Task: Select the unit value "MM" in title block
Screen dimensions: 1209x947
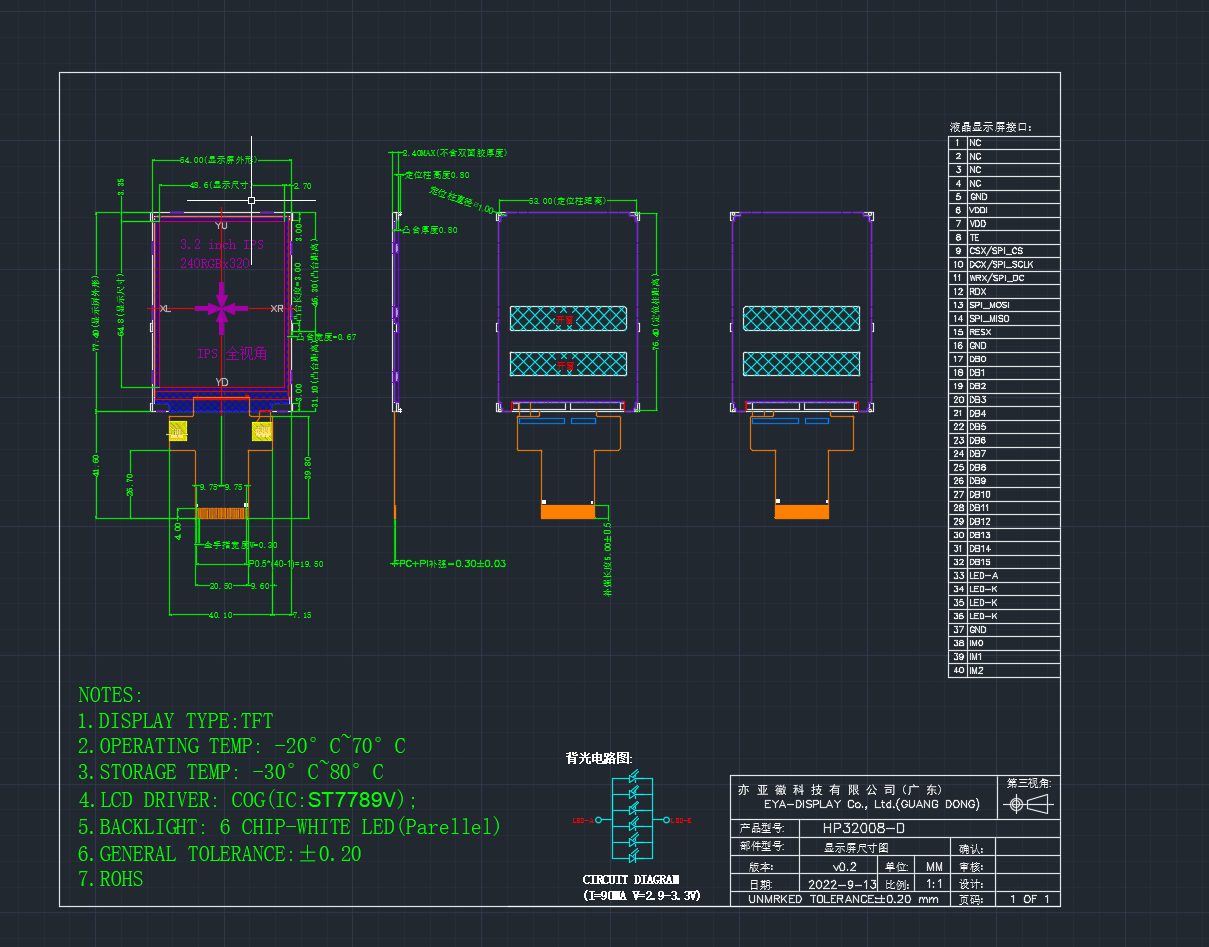Action: [x=933, y=867]
